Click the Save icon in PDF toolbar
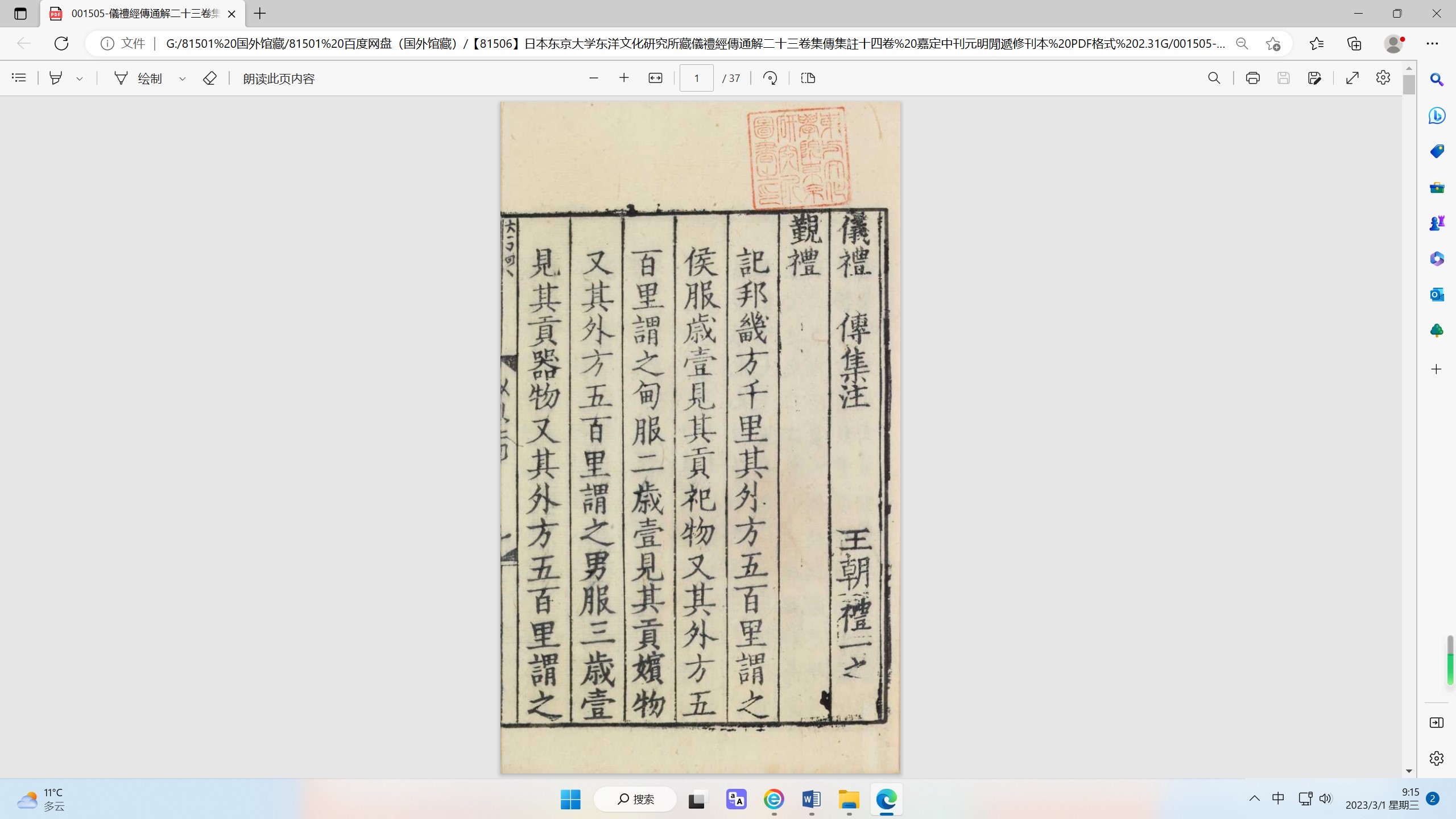 (1283, 78)
